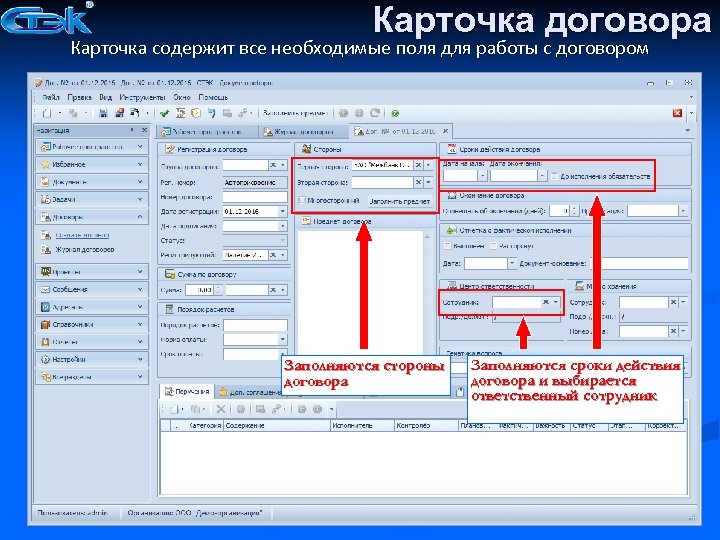Open the Окно menu
The width and height of the screenshot is (720, 540).
pos(182,97)
